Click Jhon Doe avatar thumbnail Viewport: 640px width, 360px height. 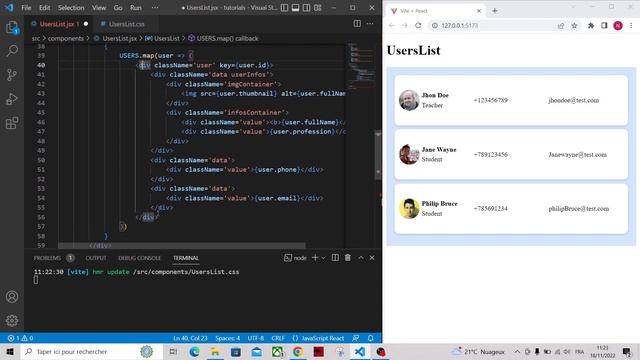(x=409, y=100)
